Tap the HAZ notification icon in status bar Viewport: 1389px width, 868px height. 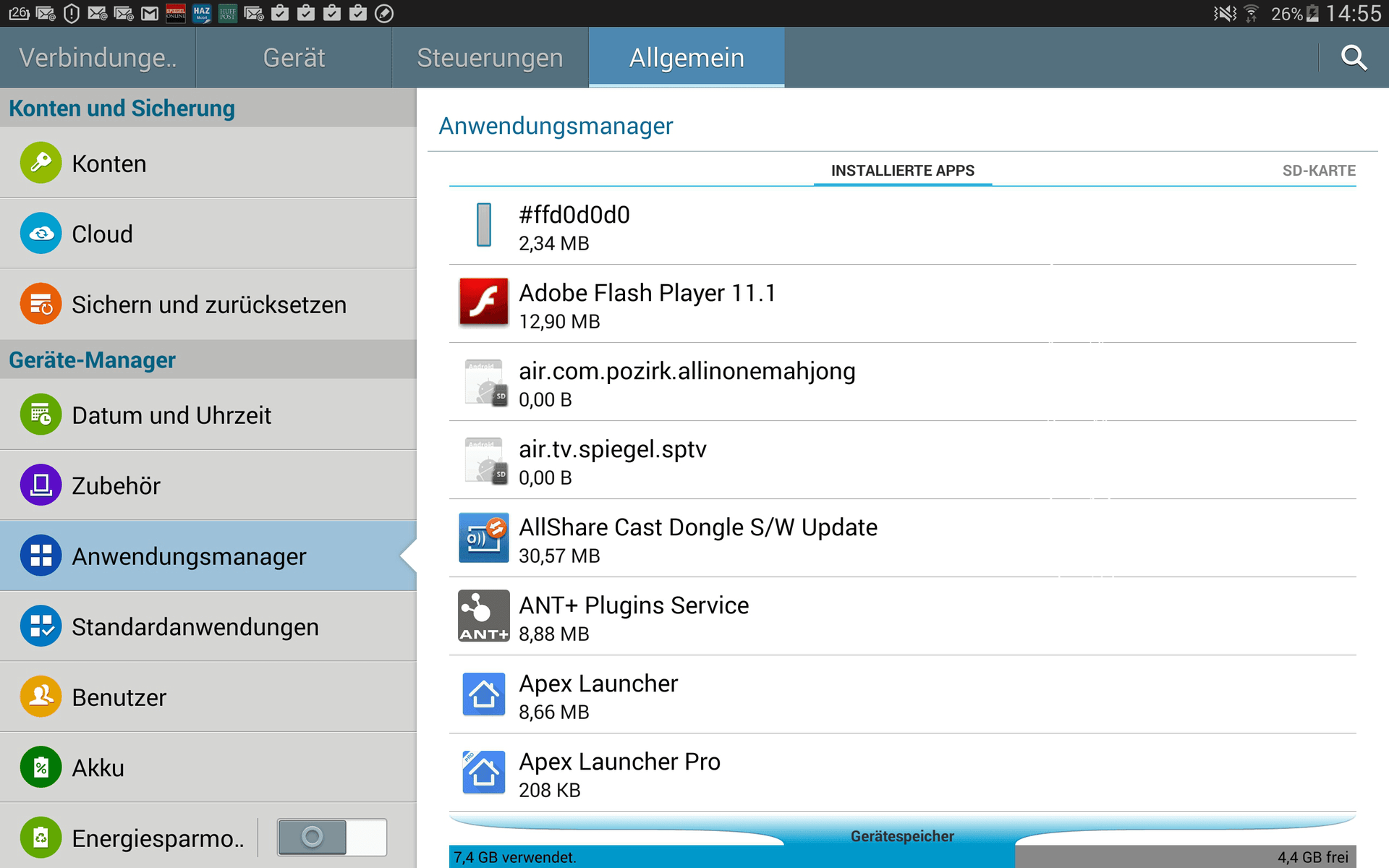(x=202, y=14)
